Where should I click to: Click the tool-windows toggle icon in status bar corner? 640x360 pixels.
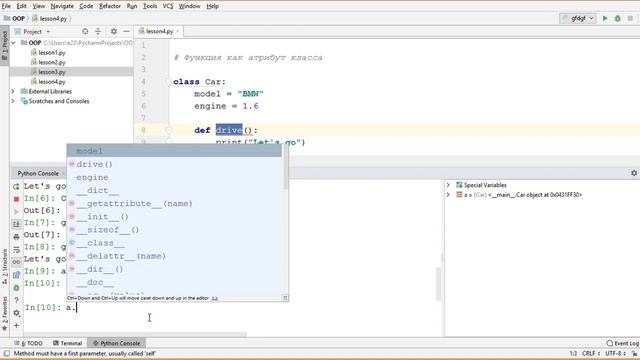[6, 353]
